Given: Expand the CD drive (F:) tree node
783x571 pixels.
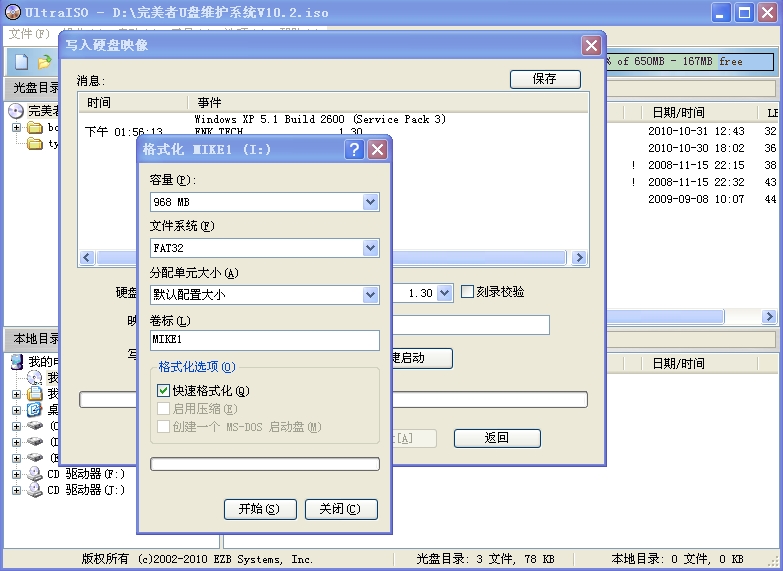Looking at the screenshot, I should point(16,474).
